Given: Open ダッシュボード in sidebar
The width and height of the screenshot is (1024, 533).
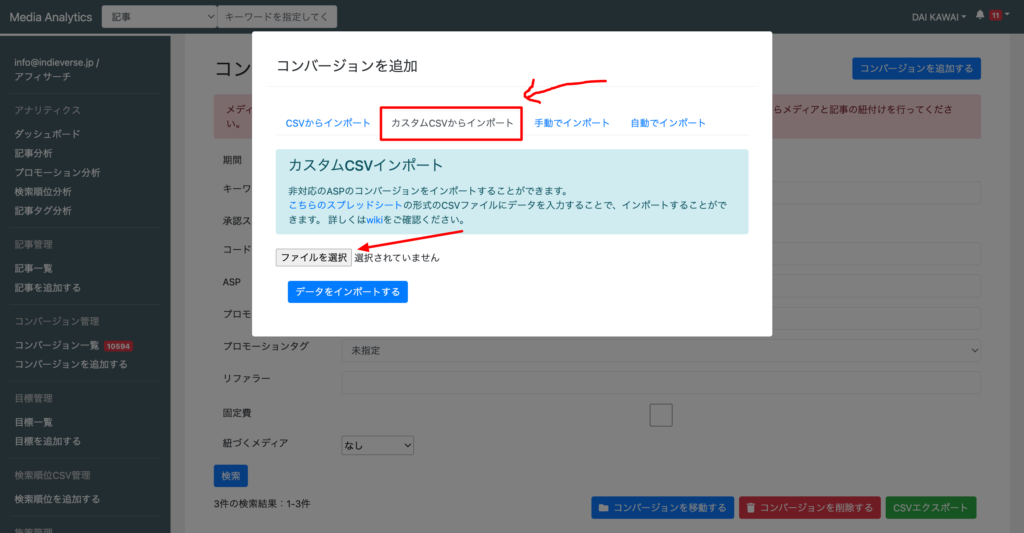Looking at the screenshot, I should click(x=47, y=134).
